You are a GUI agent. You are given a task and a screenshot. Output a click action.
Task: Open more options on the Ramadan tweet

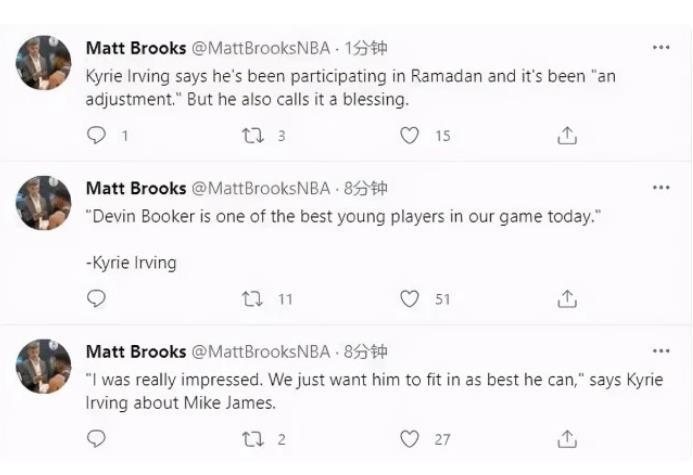pos(661,47)
